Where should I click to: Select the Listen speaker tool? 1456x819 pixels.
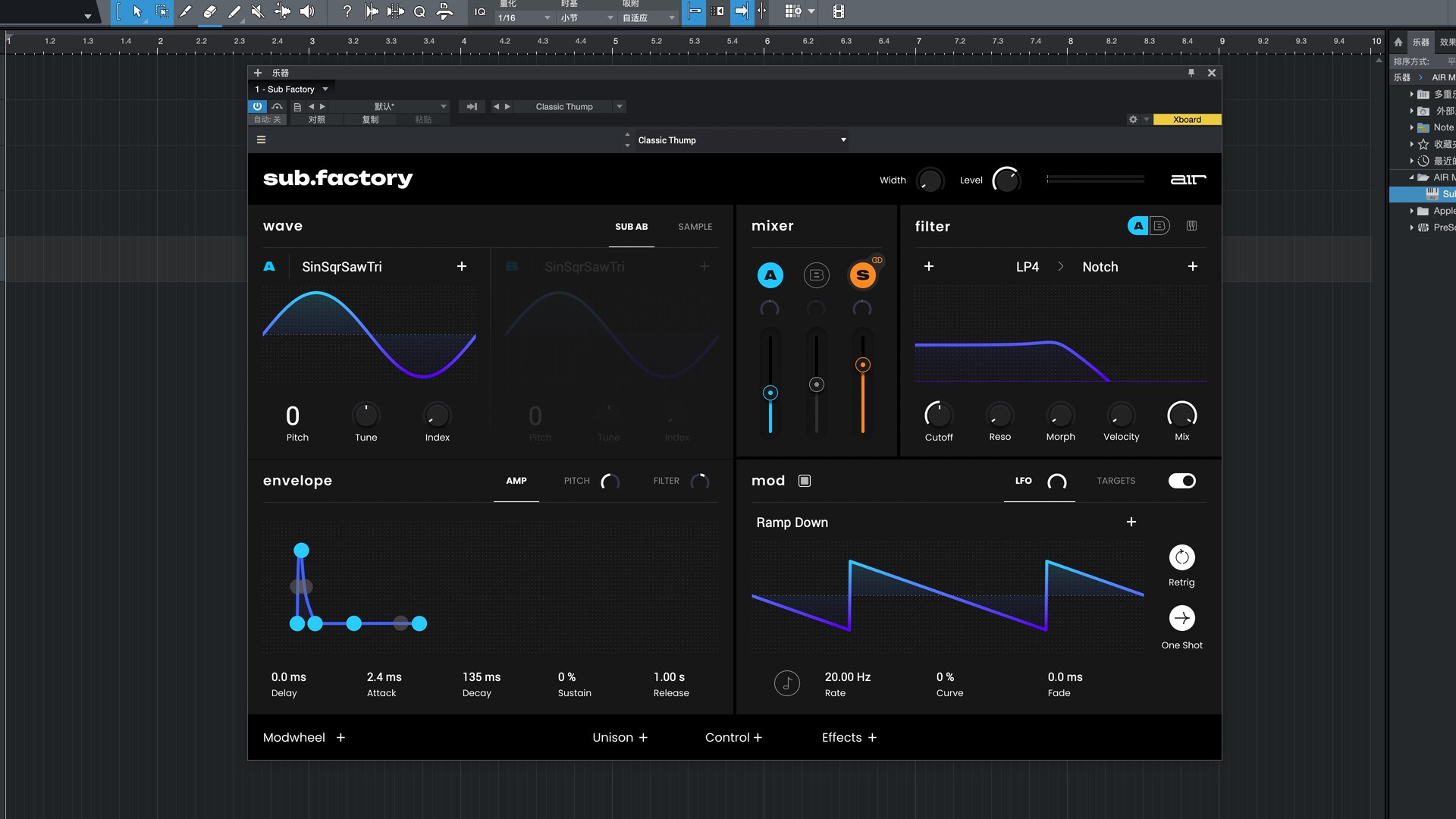pos(306,11)
